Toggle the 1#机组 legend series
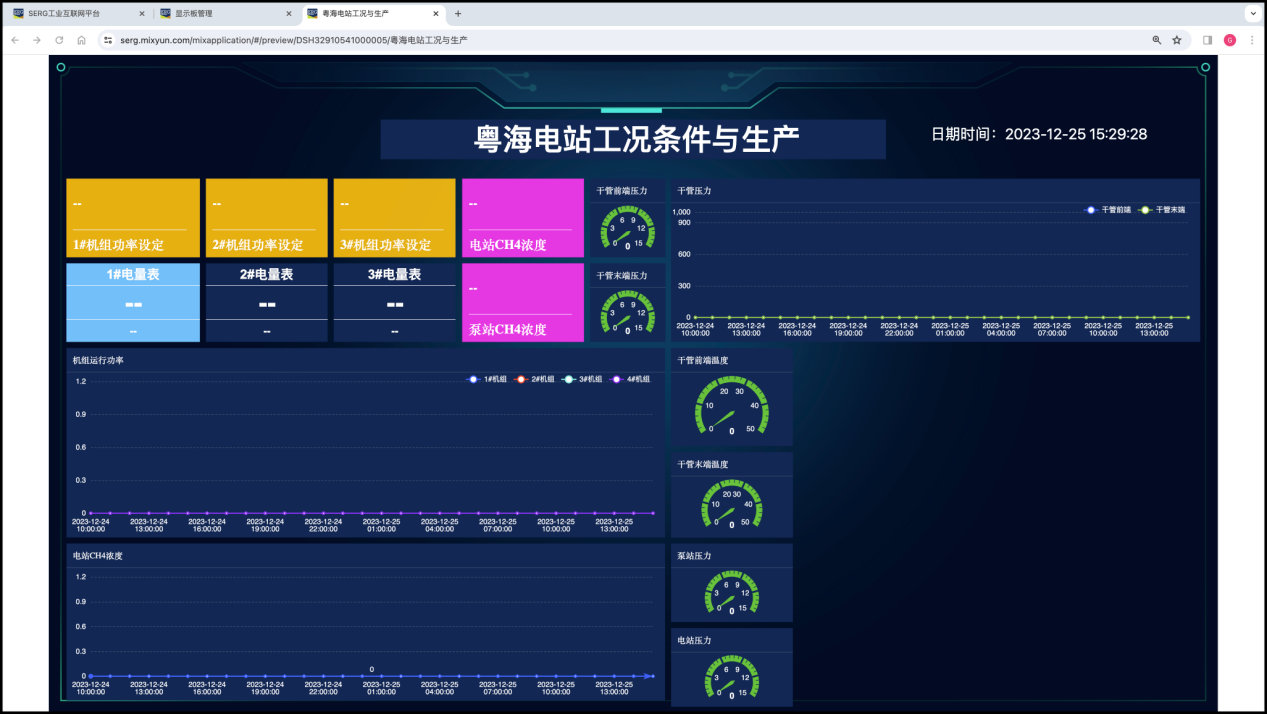Image resolution: width=1267 pixels, height=714 pixels. coord(489,379)
